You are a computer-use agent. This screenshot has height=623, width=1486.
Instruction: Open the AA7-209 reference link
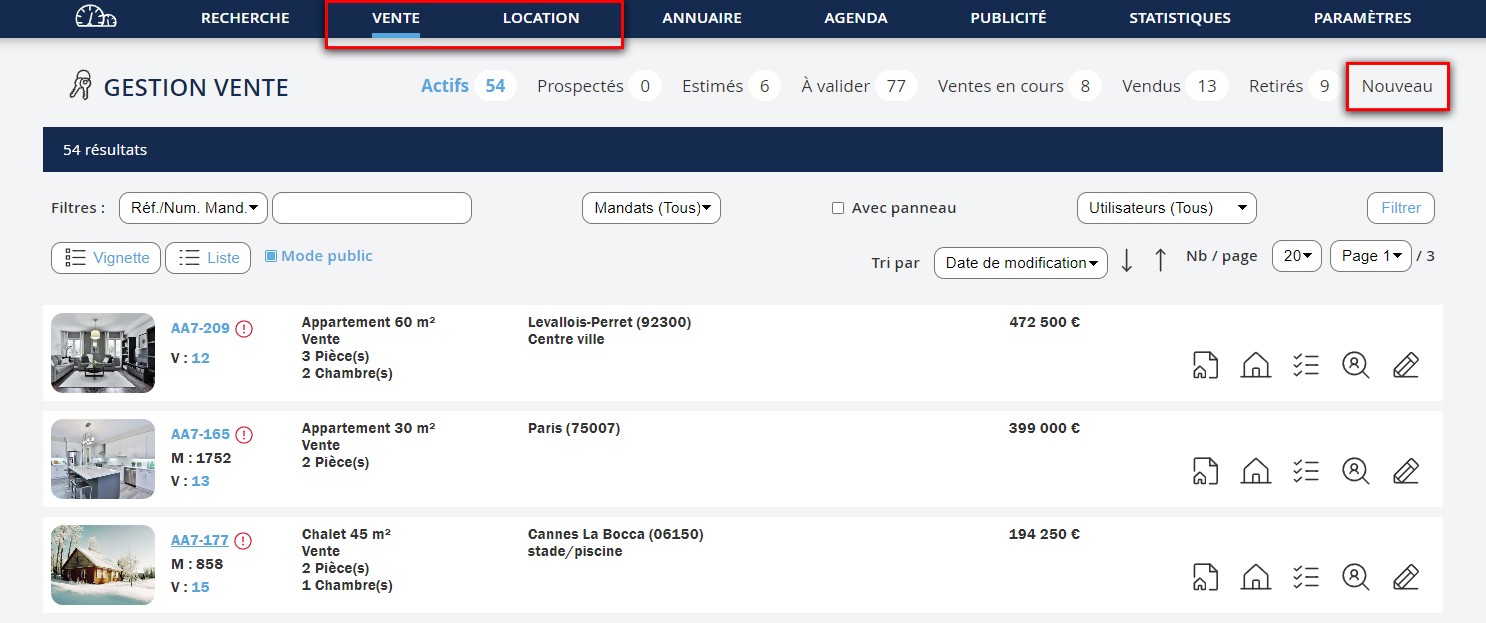click(x=200, y=328)
